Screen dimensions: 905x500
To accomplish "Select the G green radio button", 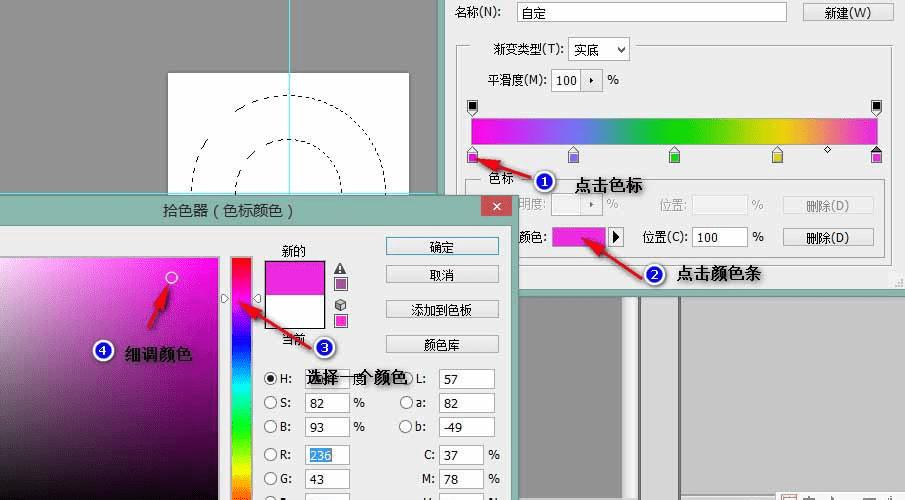I will [270, 479].
